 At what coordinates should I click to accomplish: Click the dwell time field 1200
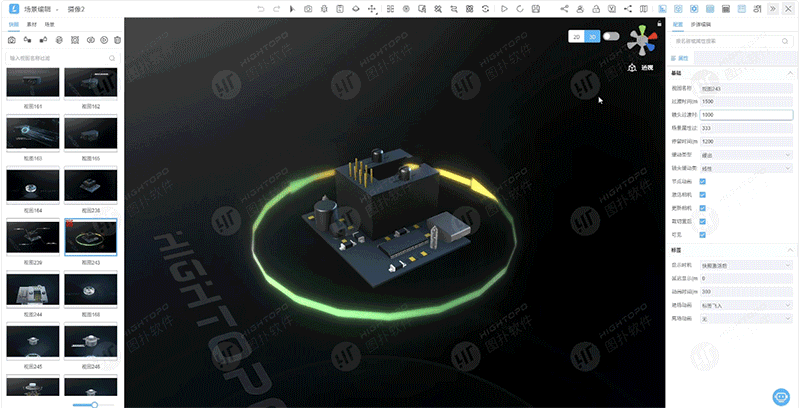[x=746, y=141]
